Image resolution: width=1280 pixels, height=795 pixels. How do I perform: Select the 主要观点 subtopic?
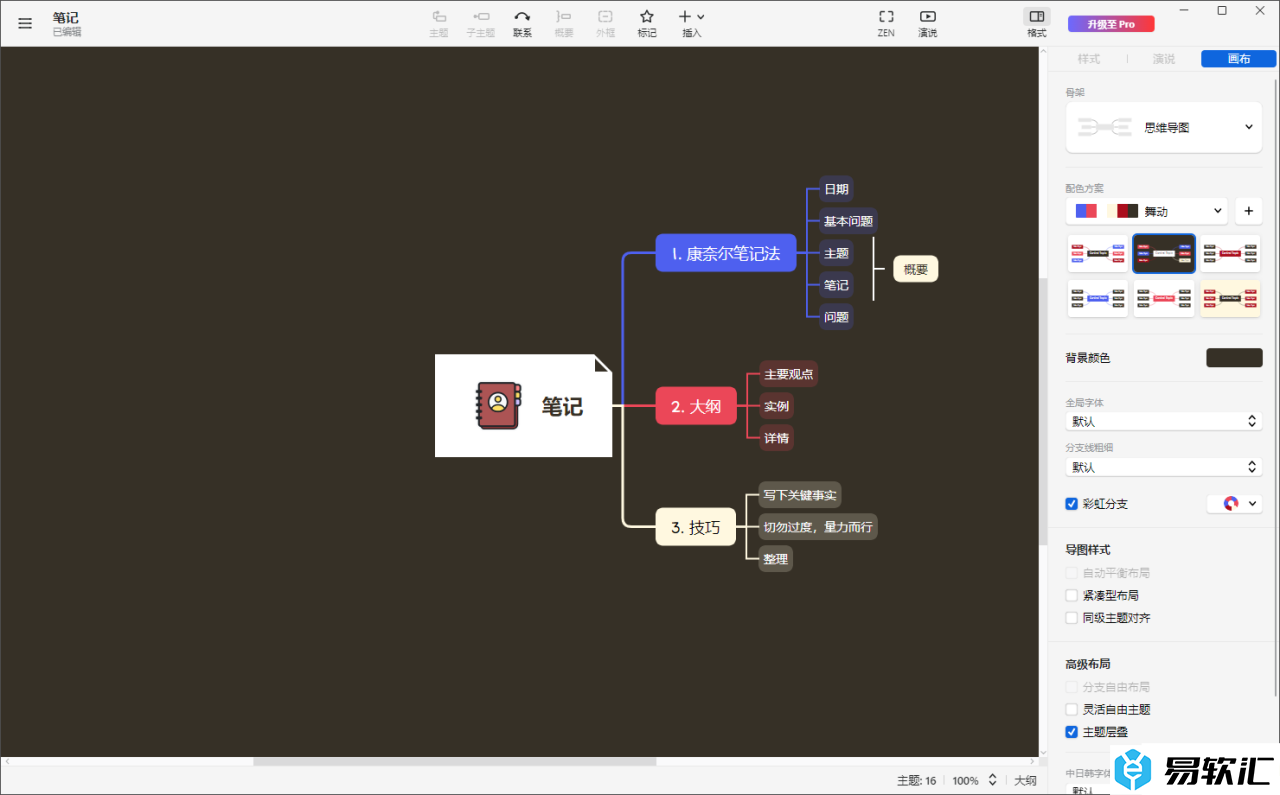789,374
